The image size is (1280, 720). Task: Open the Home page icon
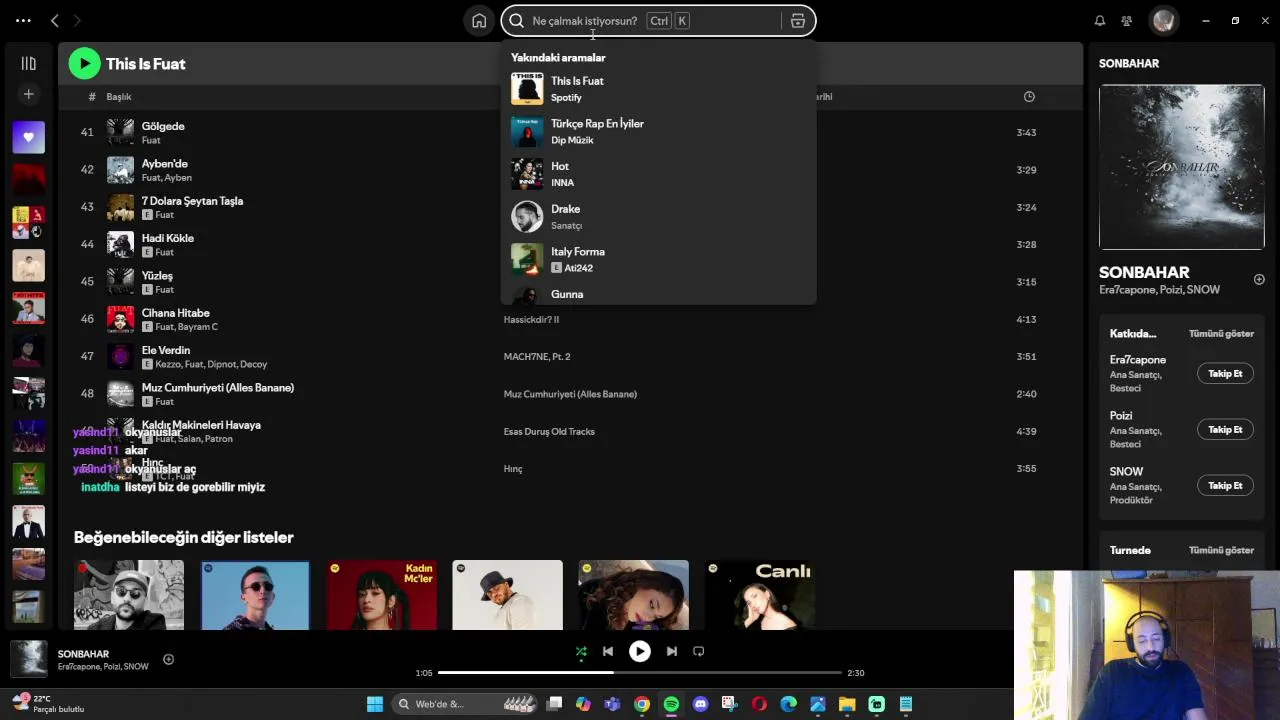(x=479, y=20)
